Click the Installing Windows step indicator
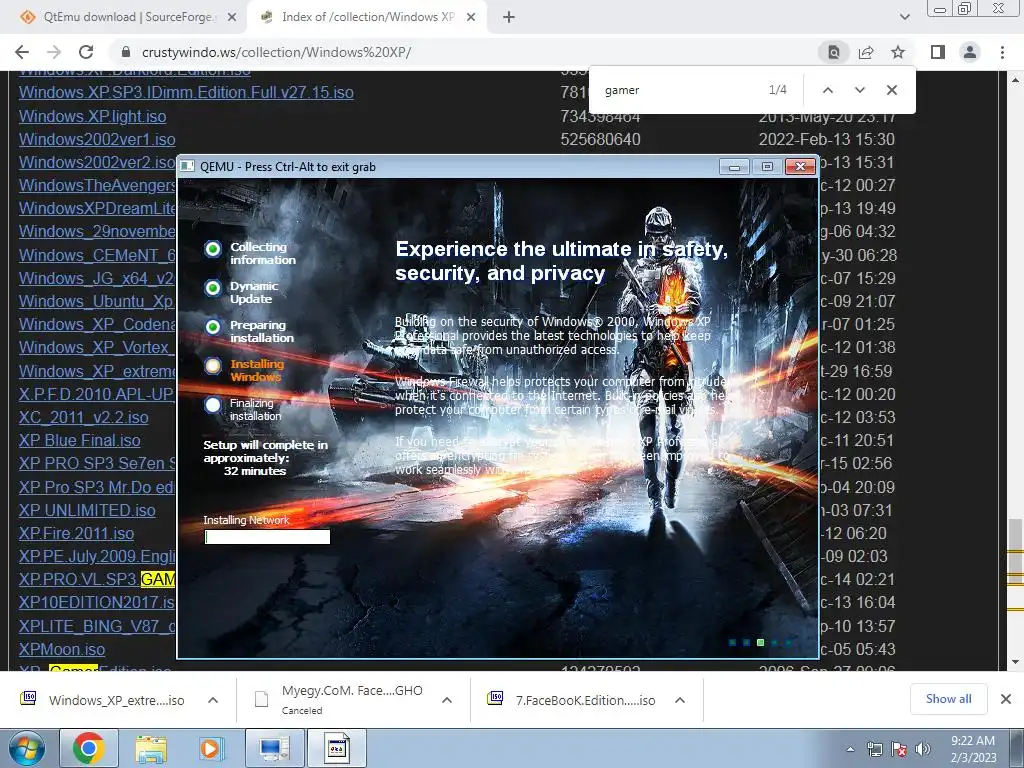 [213, 366]
